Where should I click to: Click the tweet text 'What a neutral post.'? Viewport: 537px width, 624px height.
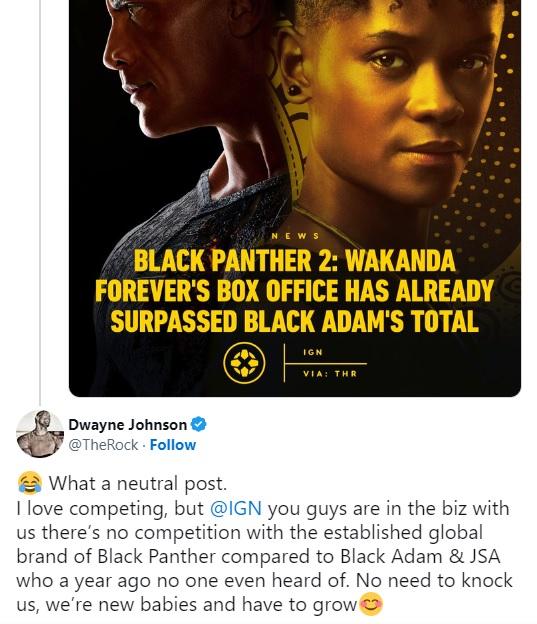coord(138,483)
